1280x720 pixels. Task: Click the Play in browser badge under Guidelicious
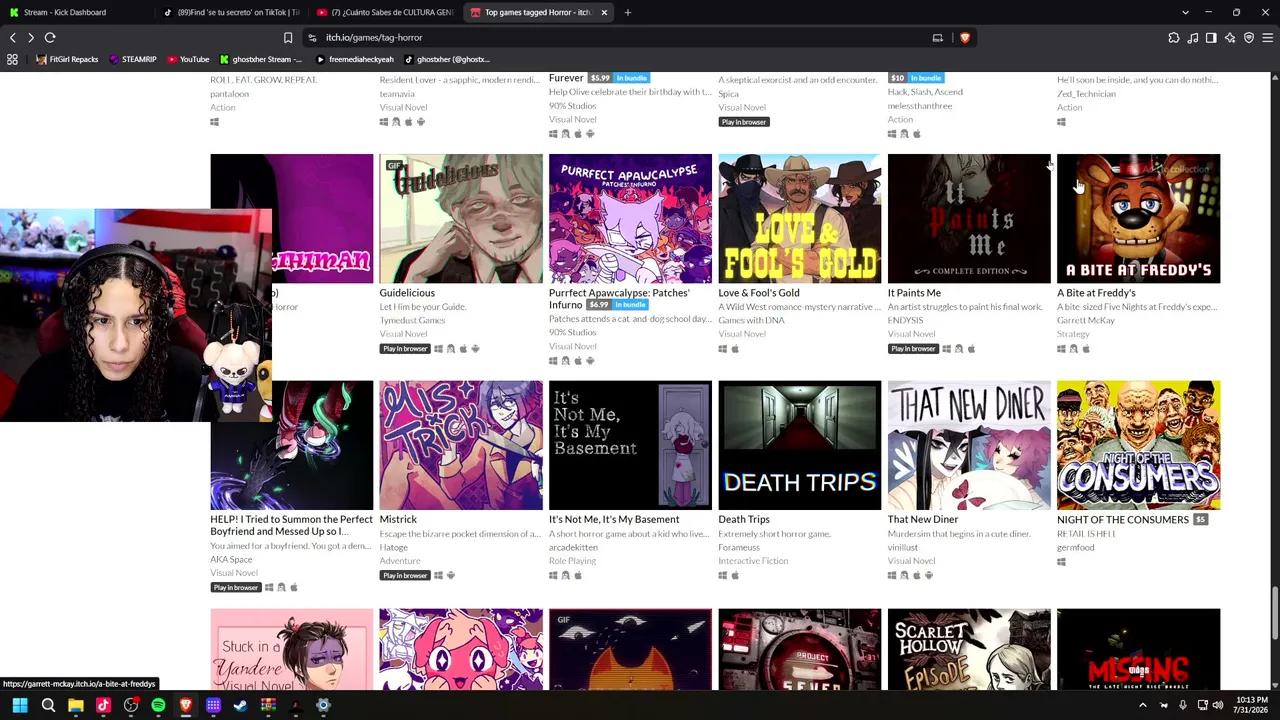[405, 349]
